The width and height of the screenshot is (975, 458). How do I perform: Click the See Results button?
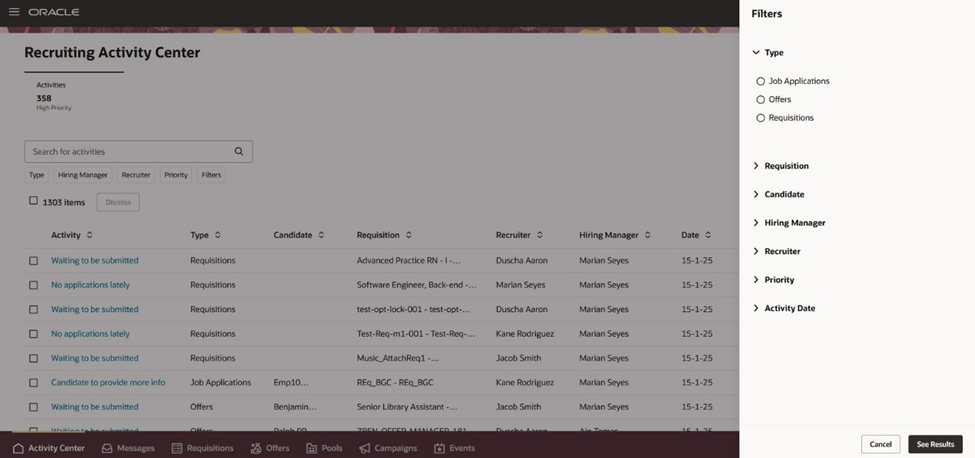click(935, 444)
